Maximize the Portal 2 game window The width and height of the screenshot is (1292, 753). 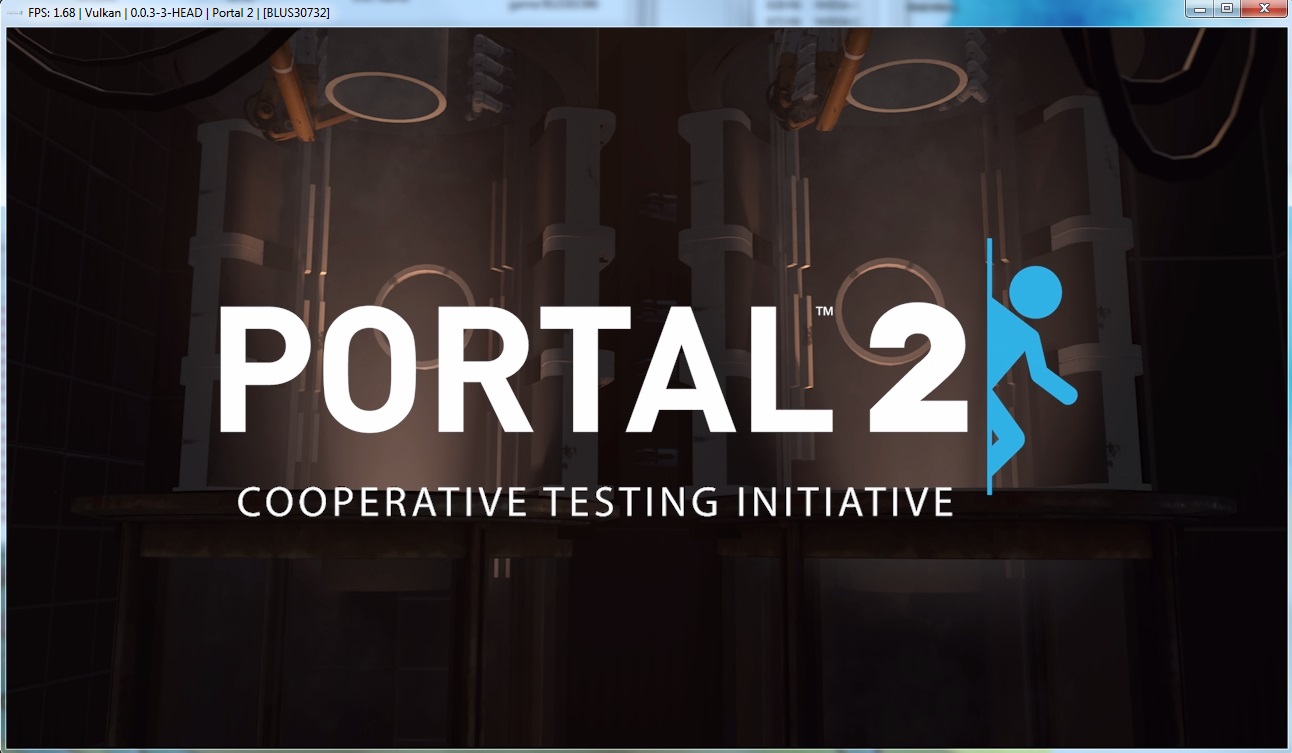coord(1226,9)
